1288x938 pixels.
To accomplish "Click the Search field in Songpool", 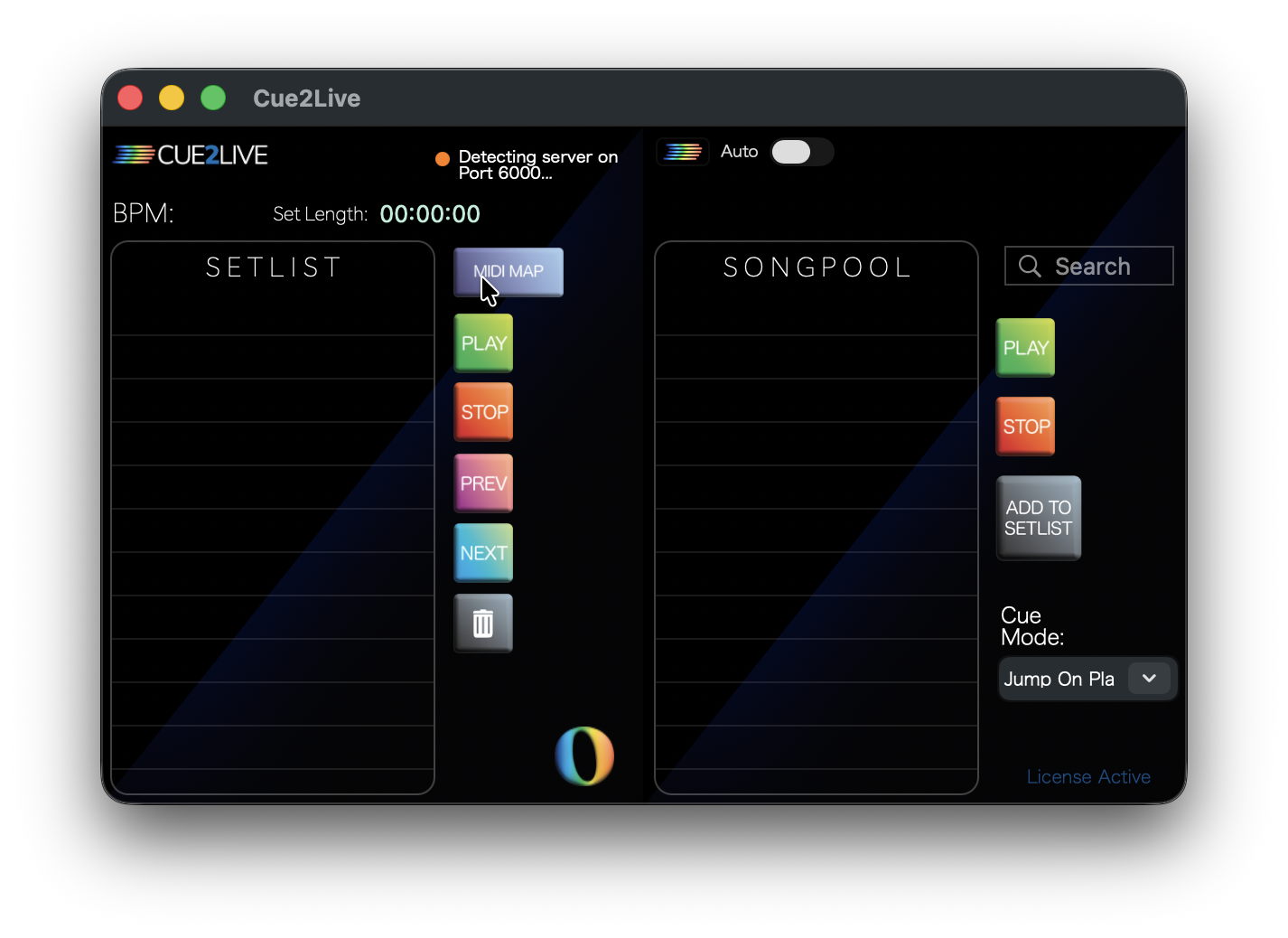I will tap(1089, 266).
